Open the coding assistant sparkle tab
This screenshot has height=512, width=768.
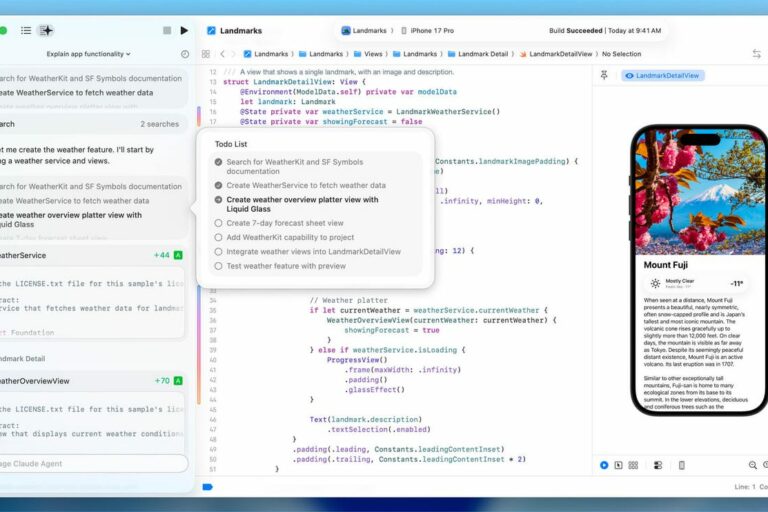point(47,31)
